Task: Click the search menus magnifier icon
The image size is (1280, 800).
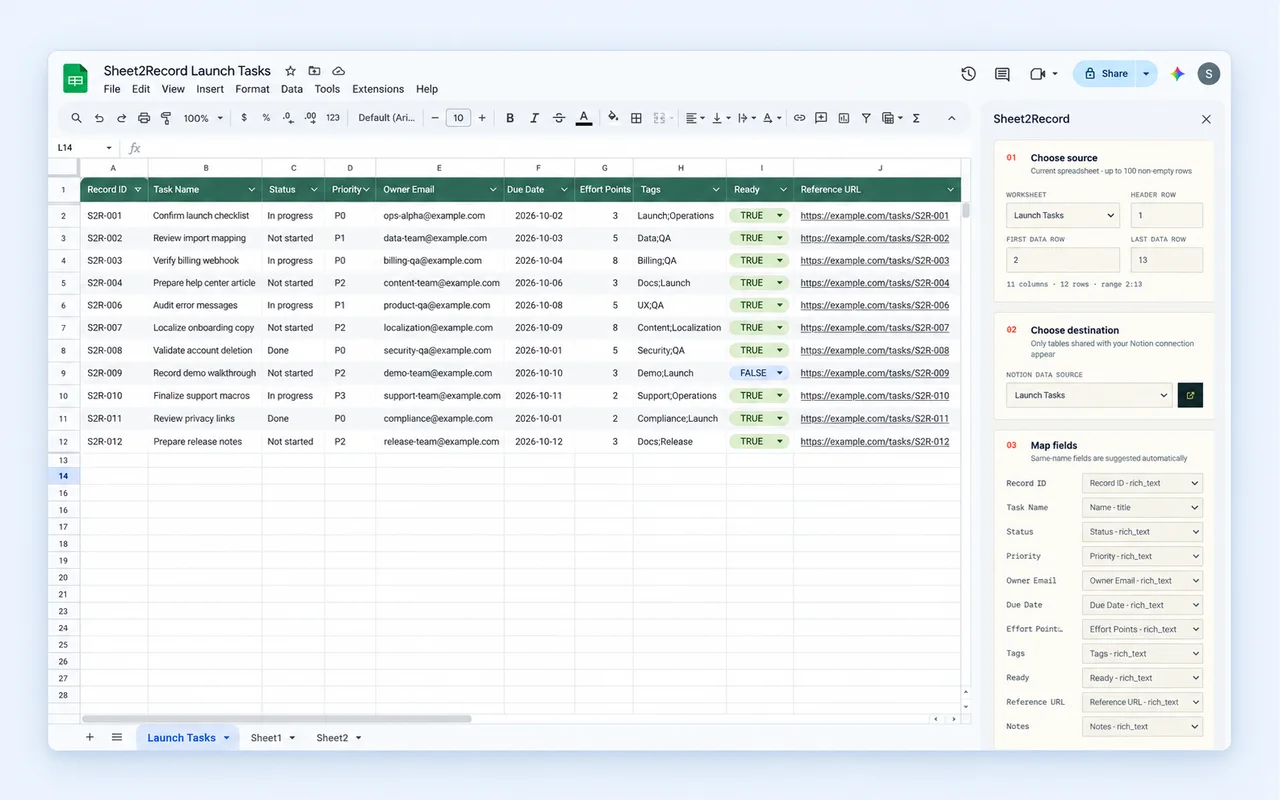Action: pos(76,118)
